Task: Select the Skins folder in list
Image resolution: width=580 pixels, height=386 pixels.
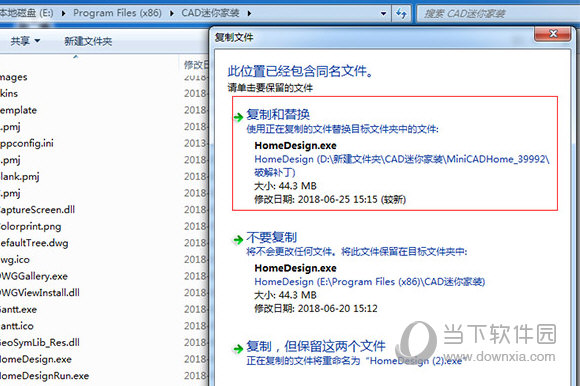Action: (x=9, y=94)
